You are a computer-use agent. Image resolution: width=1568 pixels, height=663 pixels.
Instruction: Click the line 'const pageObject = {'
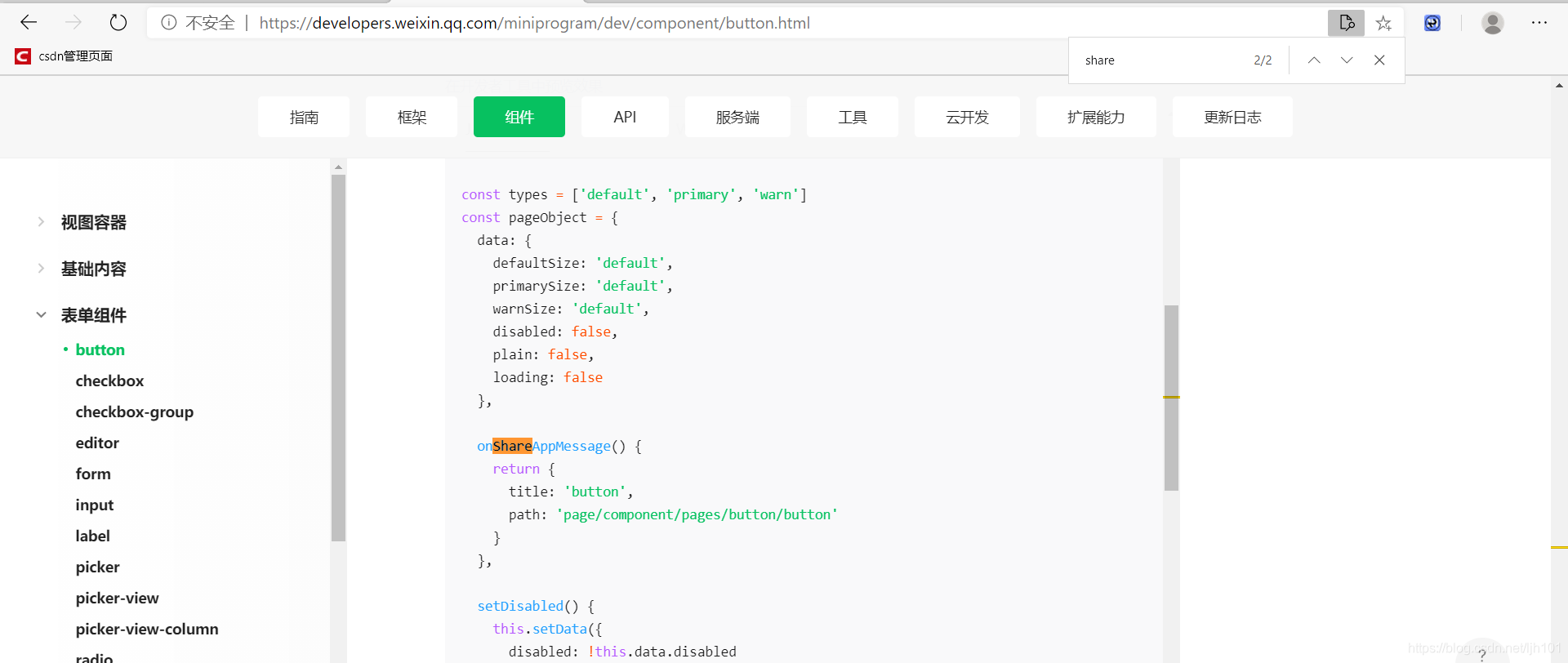click(540, 217)
